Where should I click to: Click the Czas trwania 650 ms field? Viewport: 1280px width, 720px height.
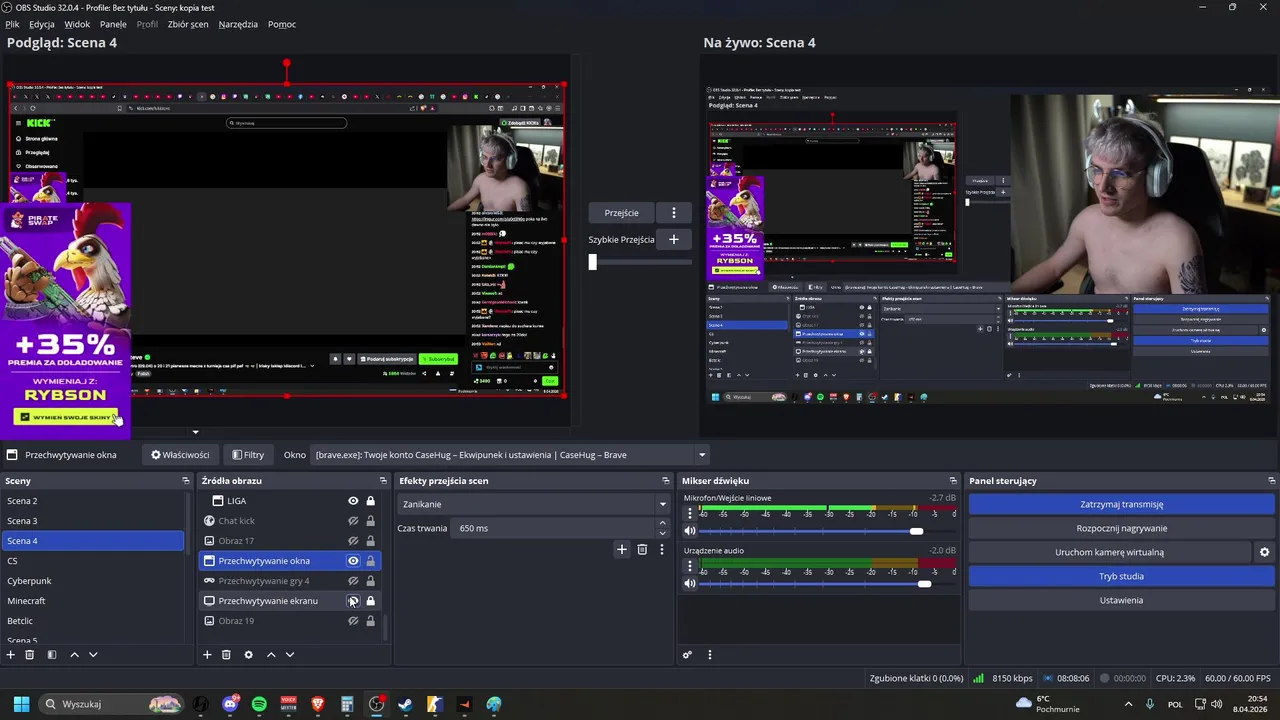[x=555, y=528]
